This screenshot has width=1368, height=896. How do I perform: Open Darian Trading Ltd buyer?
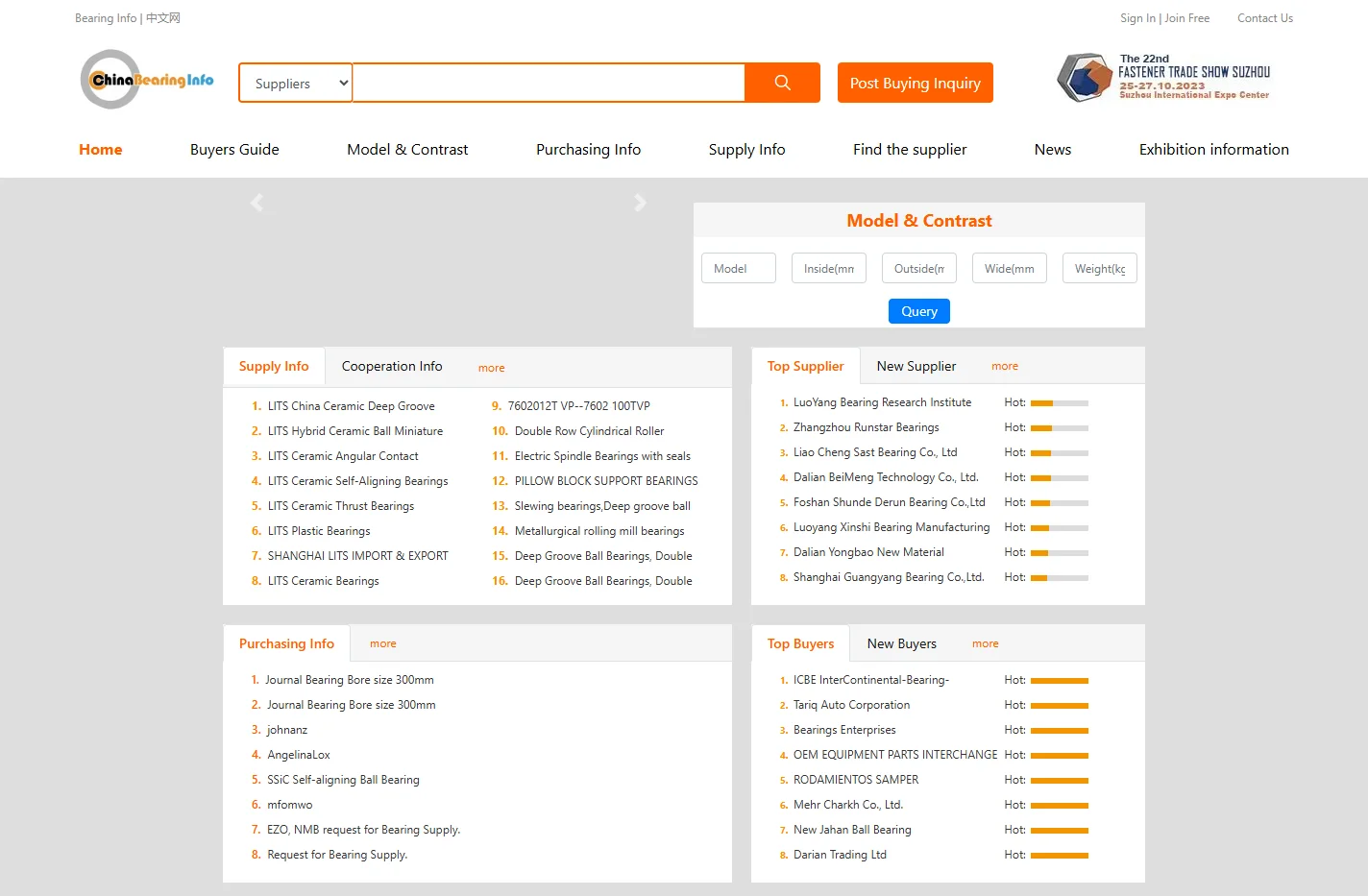coord(840,855)
